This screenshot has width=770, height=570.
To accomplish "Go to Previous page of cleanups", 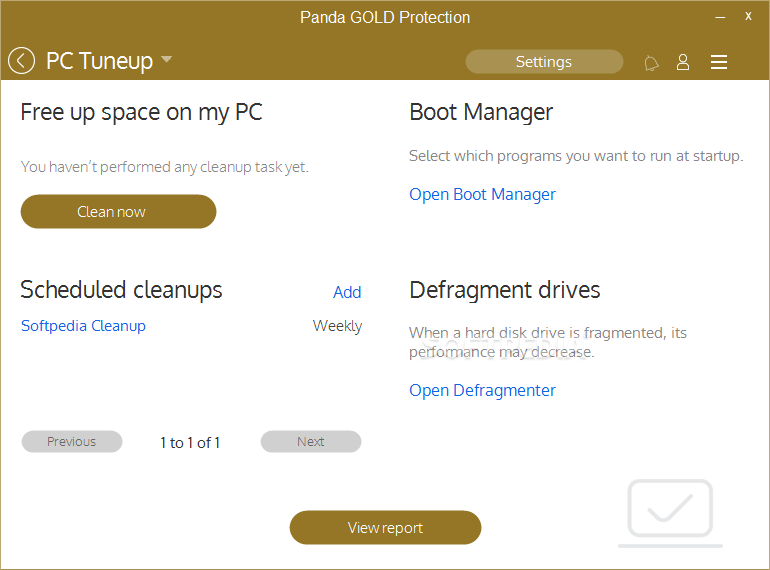I will coord(72,441).
